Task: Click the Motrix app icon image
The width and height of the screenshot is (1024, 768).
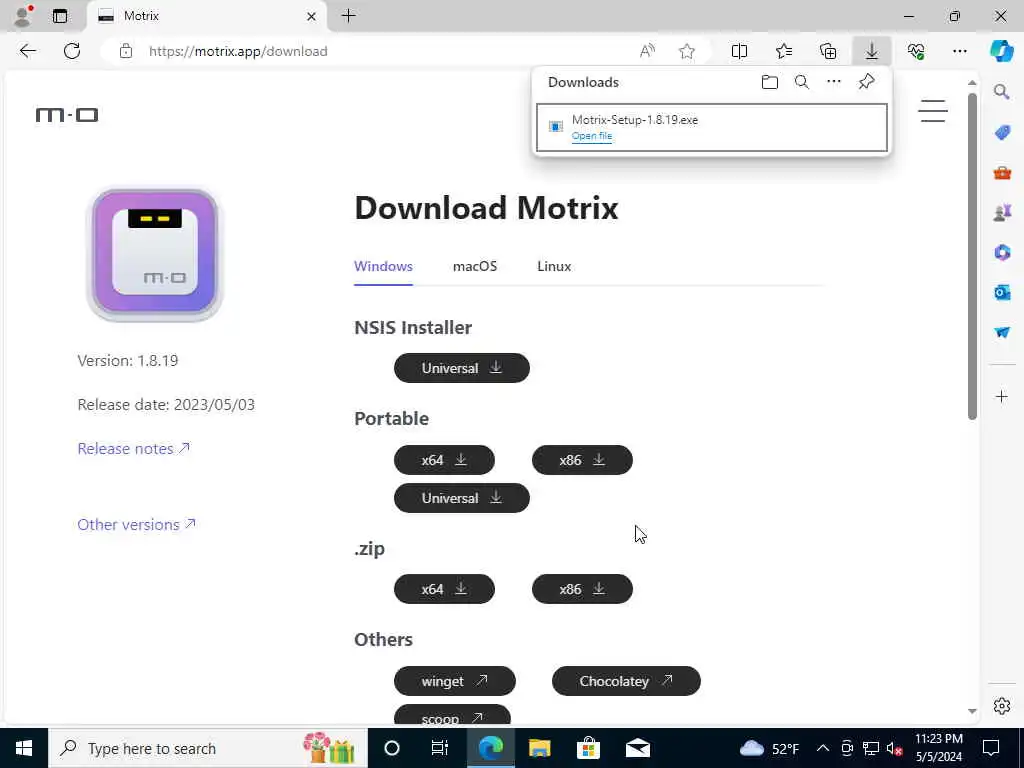Action: (155, 255)
